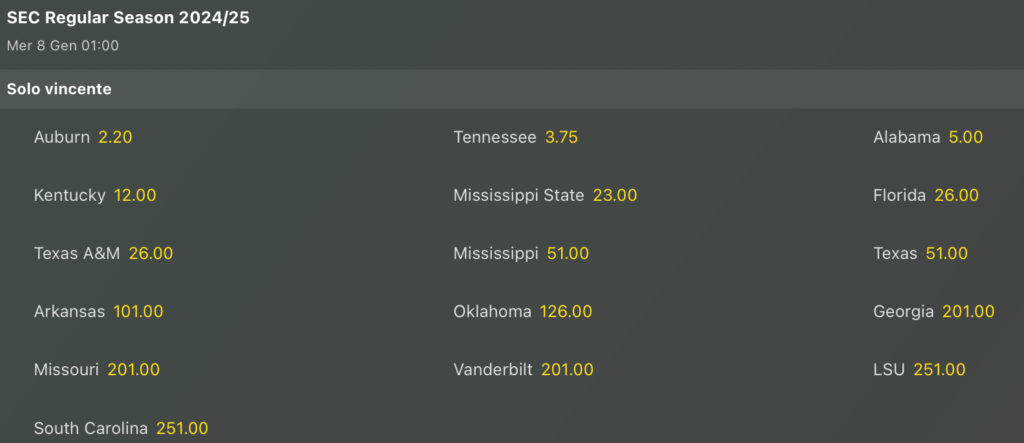Screen dimensions: 1024x443
Task: Add Texas A&M 26.00 to betslip
Action: click(x=151, y=253)
